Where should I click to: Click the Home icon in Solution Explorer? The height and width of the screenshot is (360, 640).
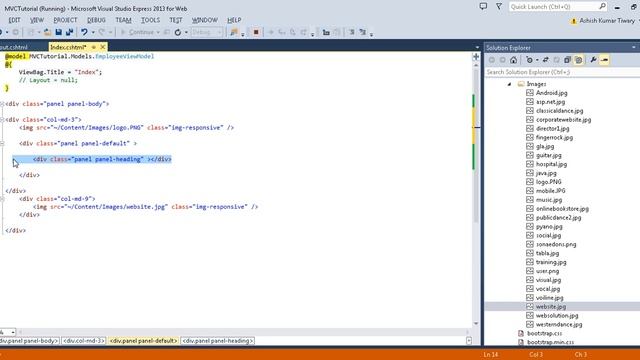(x=513, y=60)
